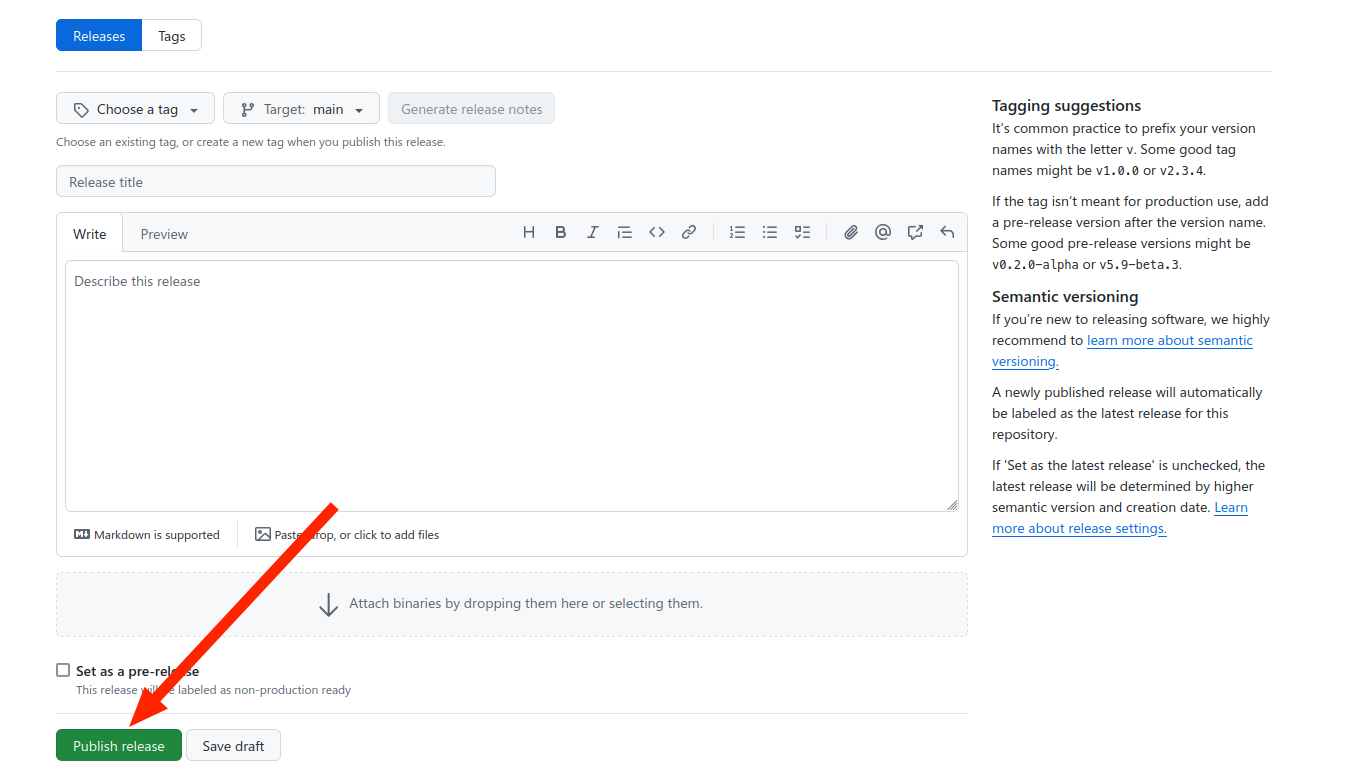The image size is (1372, 777).
Task: Expand the Target: main branch dropdown
Action: pos(301,109)
